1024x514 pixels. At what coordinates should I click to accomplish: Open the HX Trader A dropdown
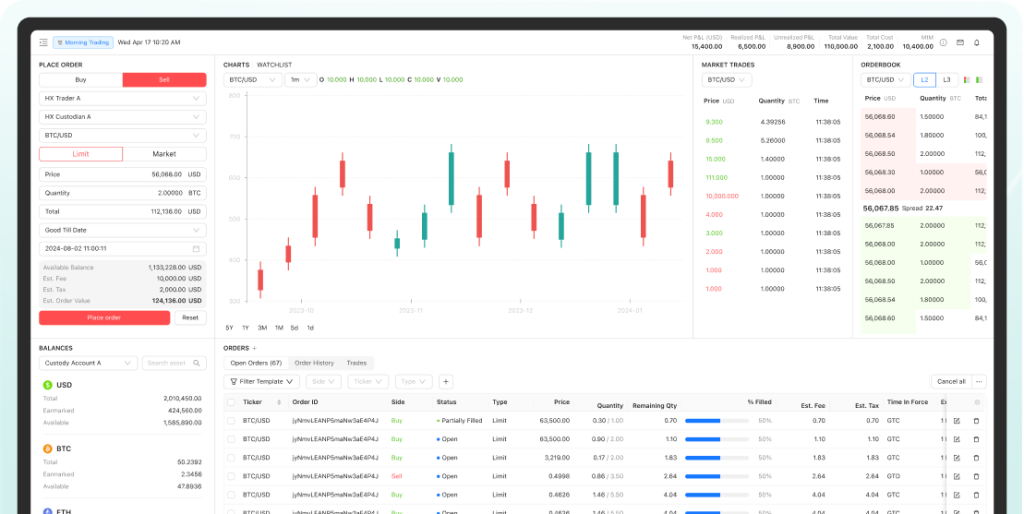point(123,99)
